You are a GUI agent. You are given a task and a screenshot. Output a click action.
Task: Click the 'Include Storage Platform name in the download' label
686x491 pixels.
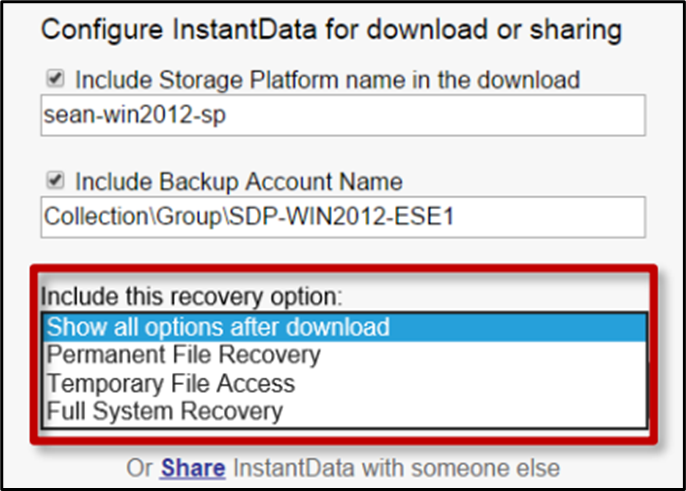[x=327, y=80]
